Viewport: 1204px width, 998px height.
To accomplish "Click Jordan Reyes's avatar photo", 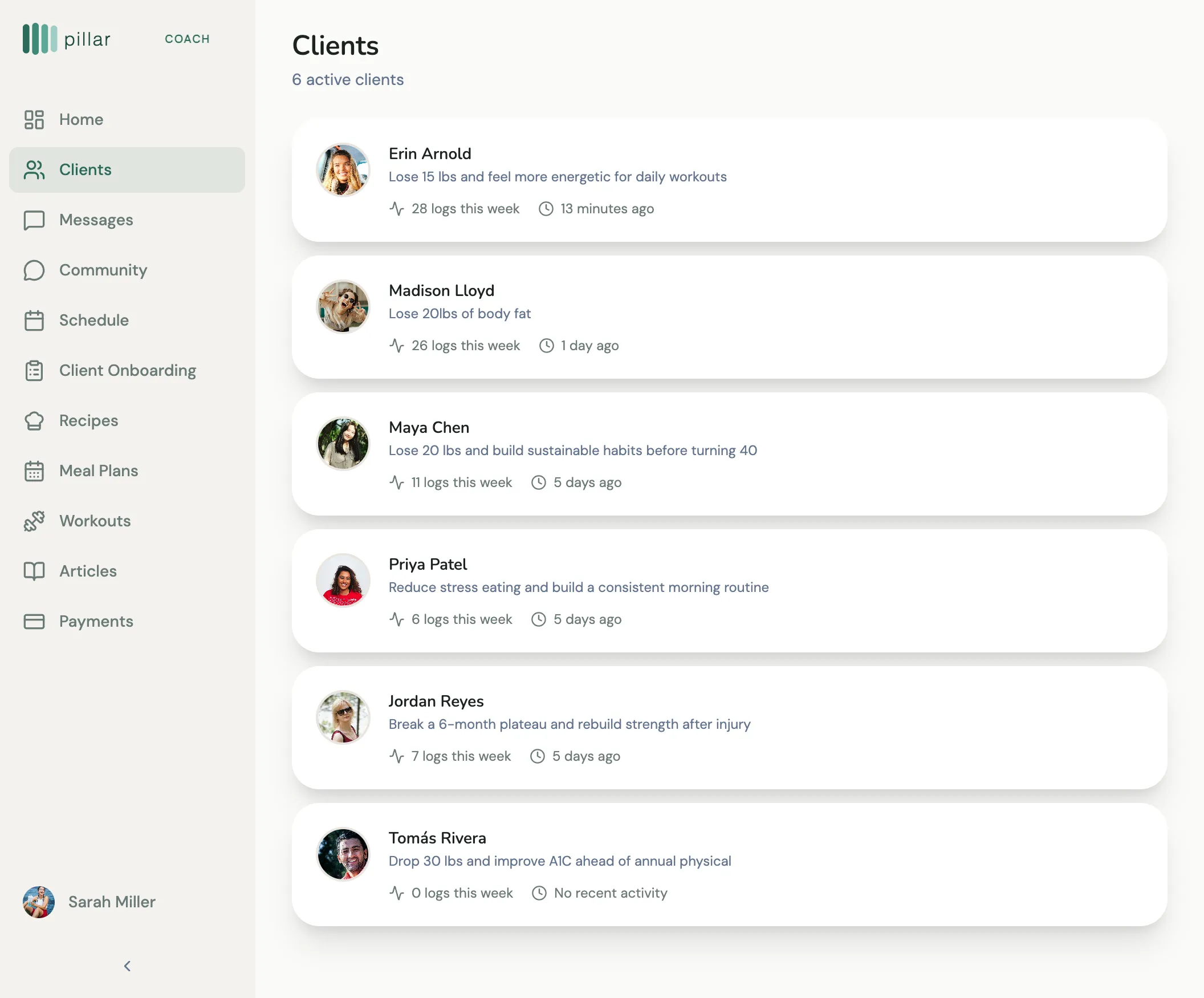I will pos(343,717).
